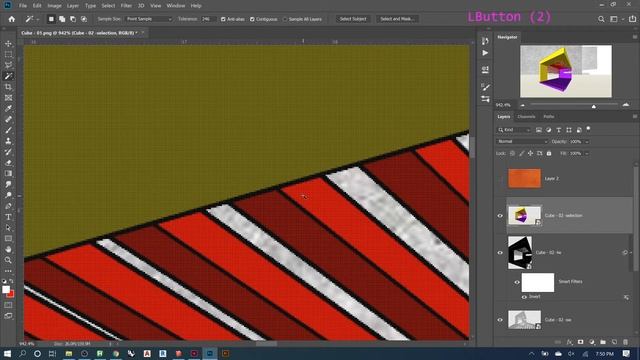This screenshot has width=640, height=360.
Task: Open the Fill dropdown arrow
Action: pos(587,153)
